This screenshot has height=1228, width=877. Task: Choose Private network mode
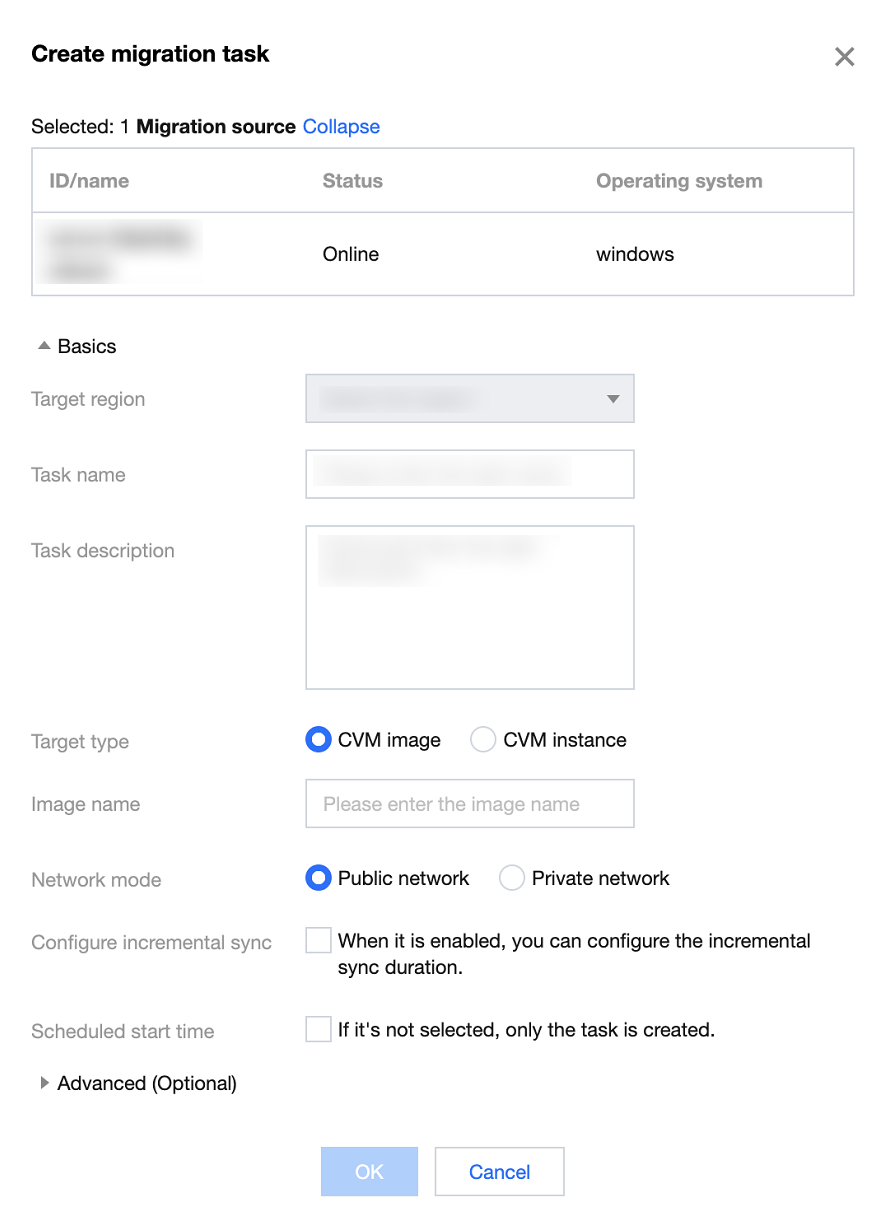(512, 878)
